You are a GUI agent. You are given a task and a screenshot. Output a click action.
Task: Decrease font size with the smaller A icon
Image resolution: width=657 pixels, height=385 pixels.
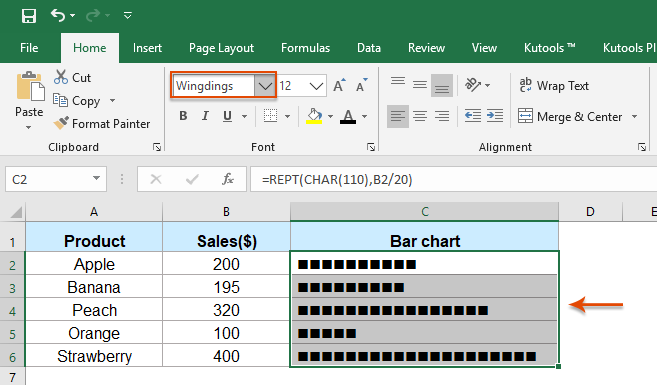(361, 85)
